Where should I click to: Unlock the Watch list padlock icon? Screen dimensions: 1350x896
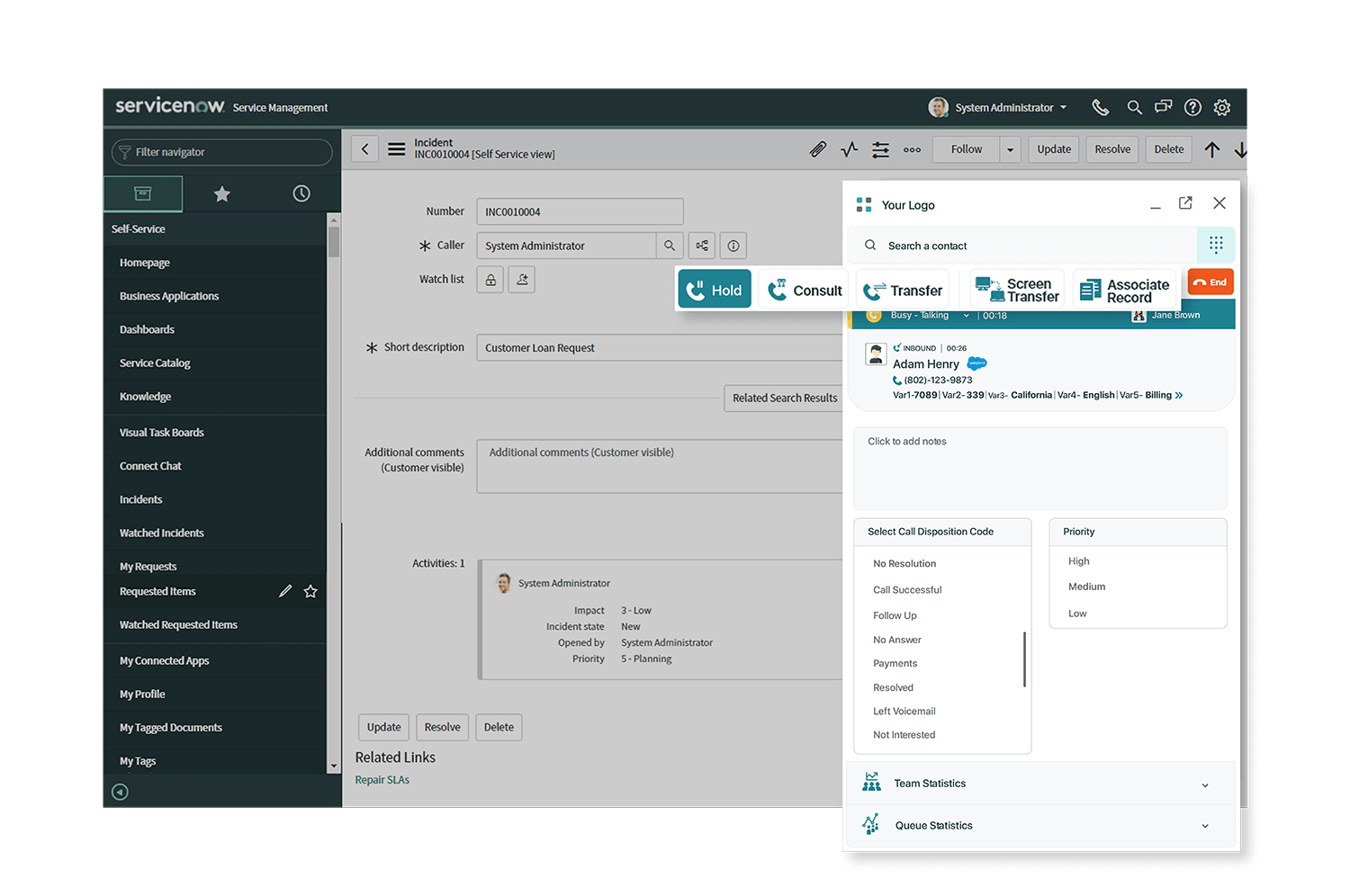490,280
